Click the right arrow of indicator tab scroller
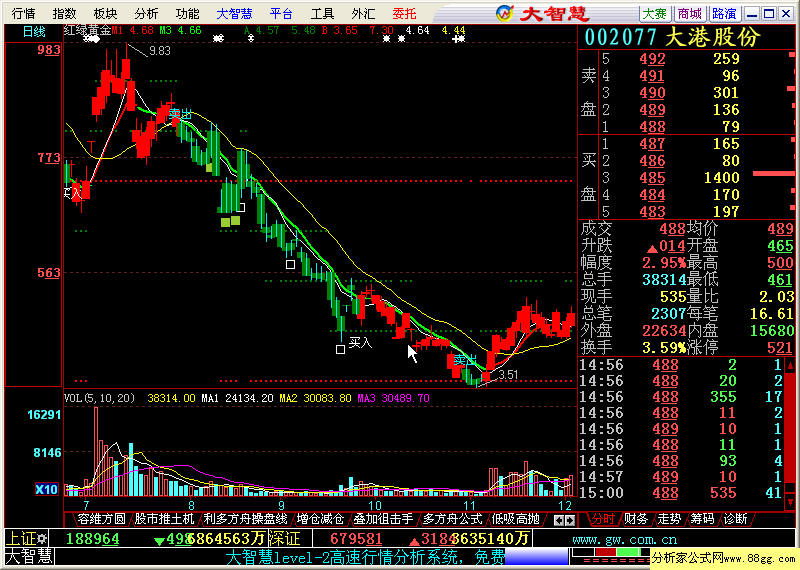Viewport: 800px width, 570px height. click(570, 521)
